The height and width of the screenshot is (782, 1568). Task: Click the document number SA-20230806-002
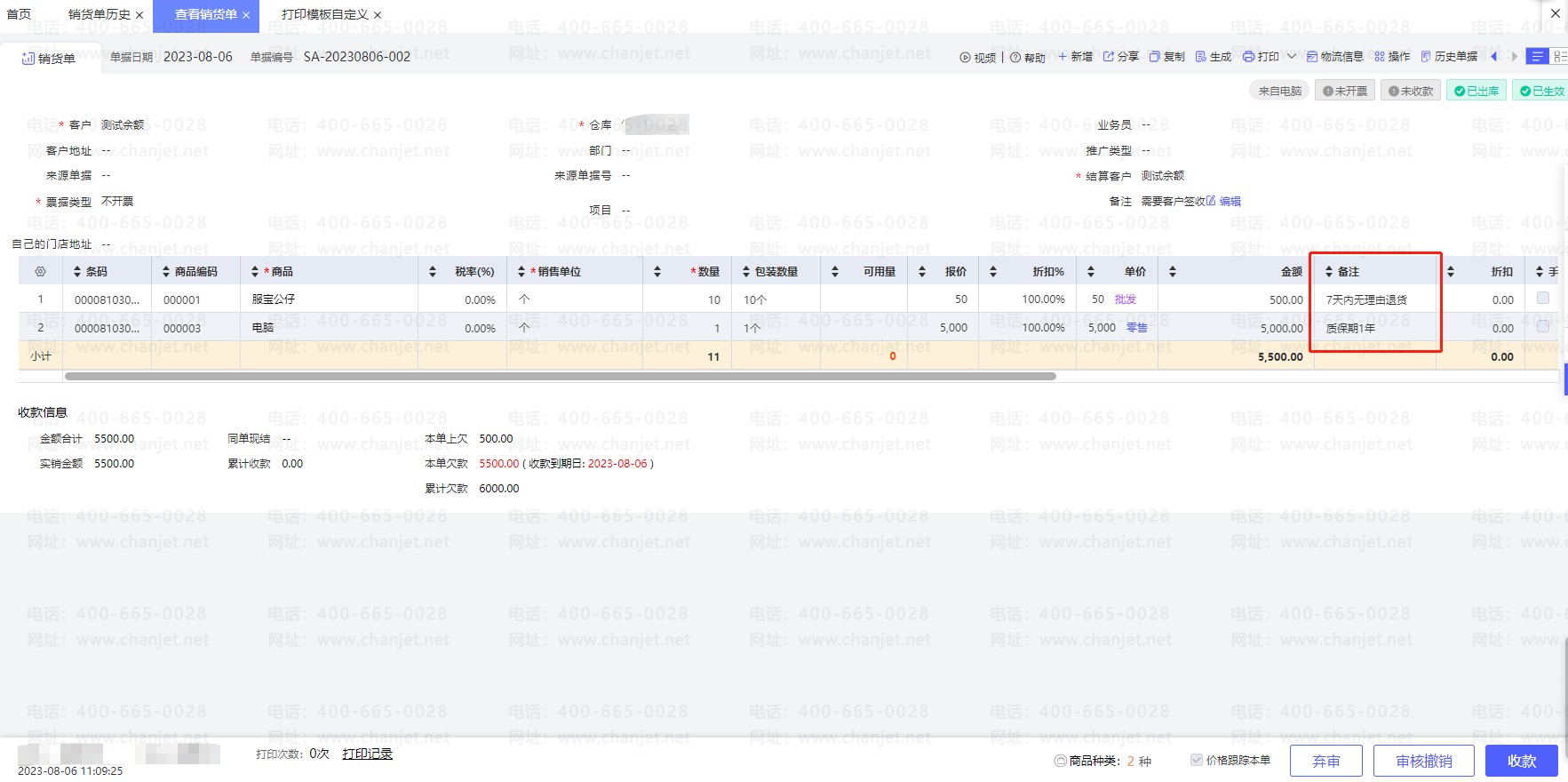coord(357,57)
